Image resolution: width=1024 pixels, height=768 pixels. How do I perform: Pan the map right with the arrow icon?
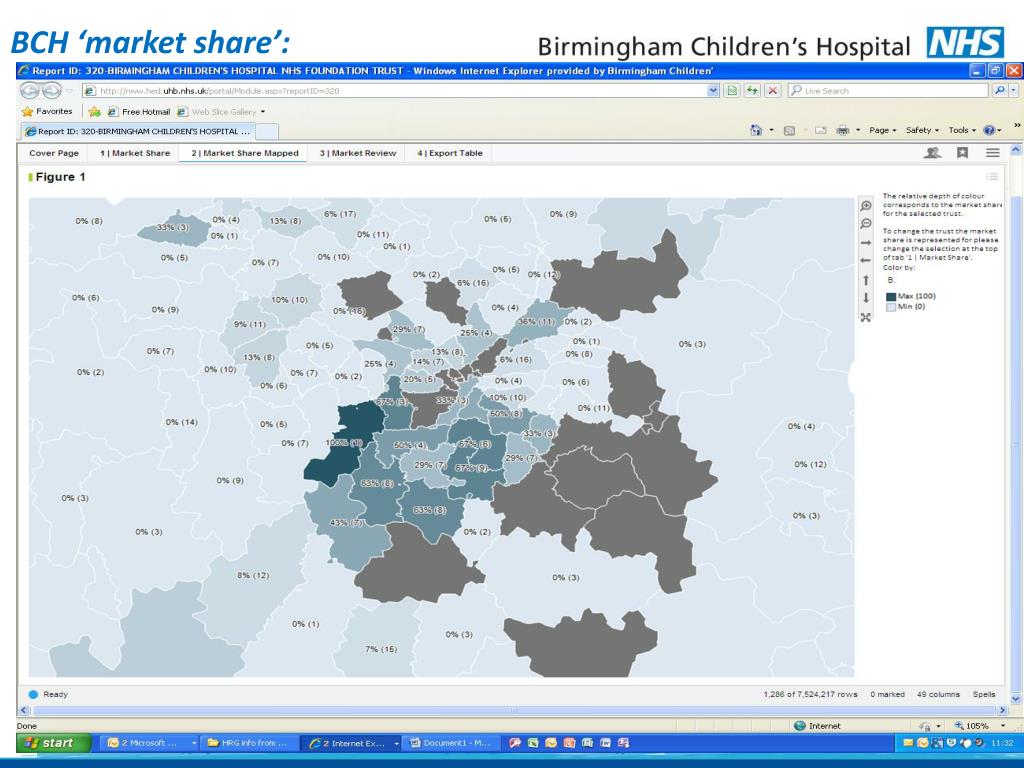(866, 242)
